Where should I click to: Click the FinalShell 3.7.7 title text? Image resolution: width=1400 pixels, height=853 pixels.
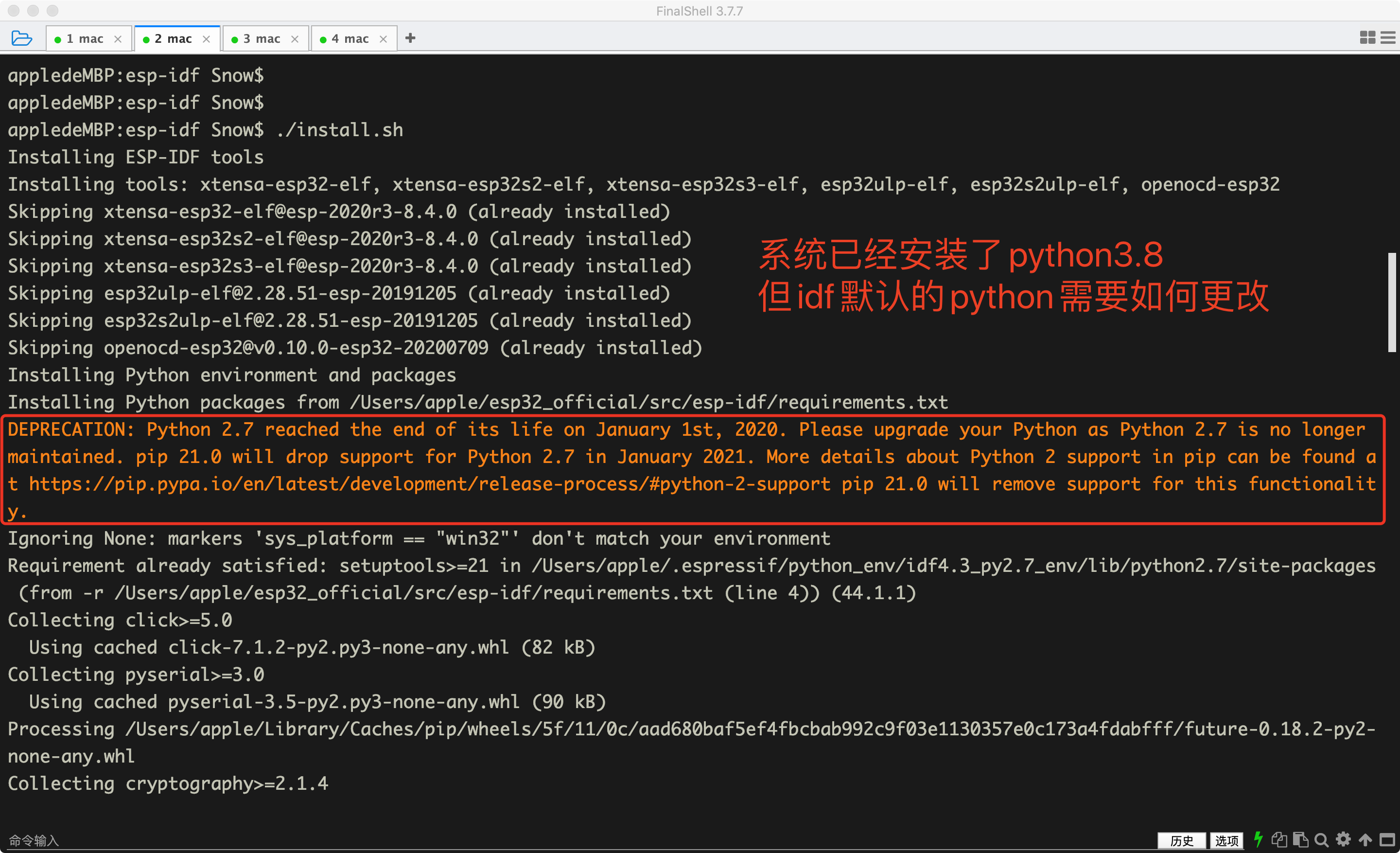click(700, 11)
